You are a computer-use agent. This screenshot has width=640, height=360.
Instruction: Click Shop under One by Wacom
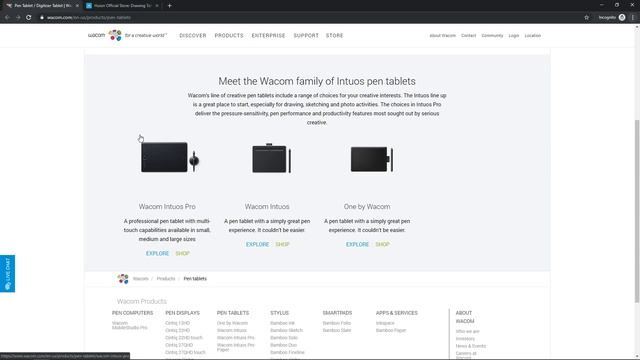[382, 244]
